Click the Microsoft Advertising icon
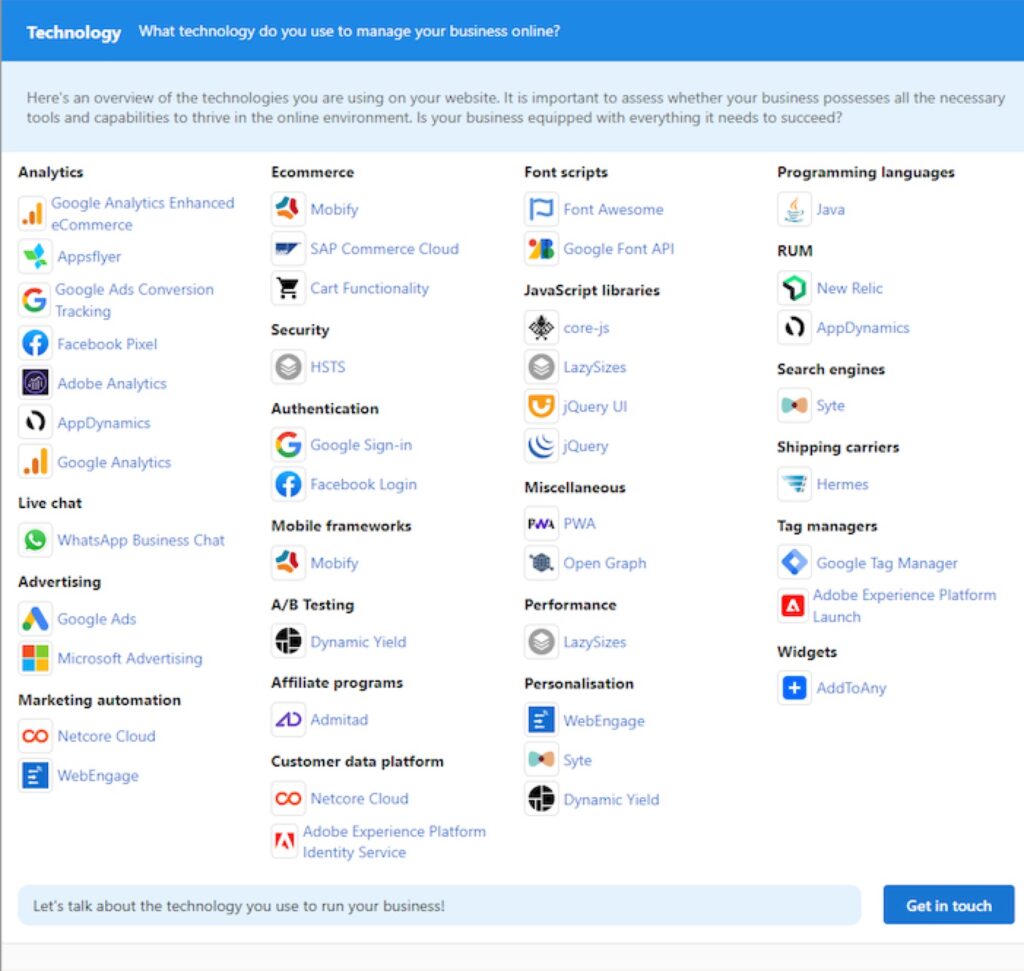The image size is (1024, 971). tap(35, 658)
